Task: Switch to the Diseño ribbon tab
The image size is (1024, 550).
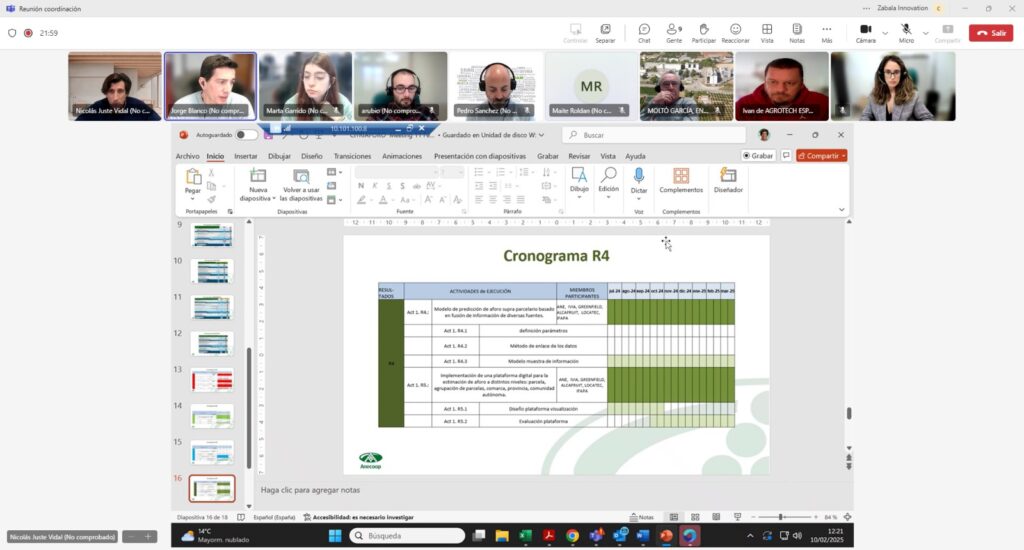Action: pyautogui.click(x=312, y=156)
